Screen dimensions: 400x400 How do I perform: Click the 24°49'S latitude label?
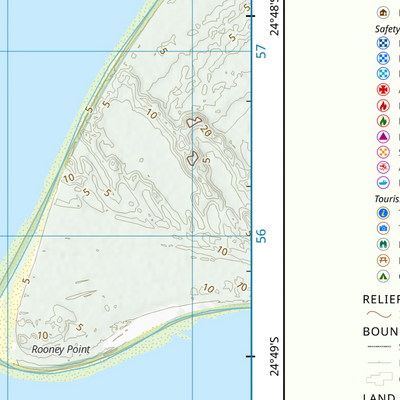274,356
